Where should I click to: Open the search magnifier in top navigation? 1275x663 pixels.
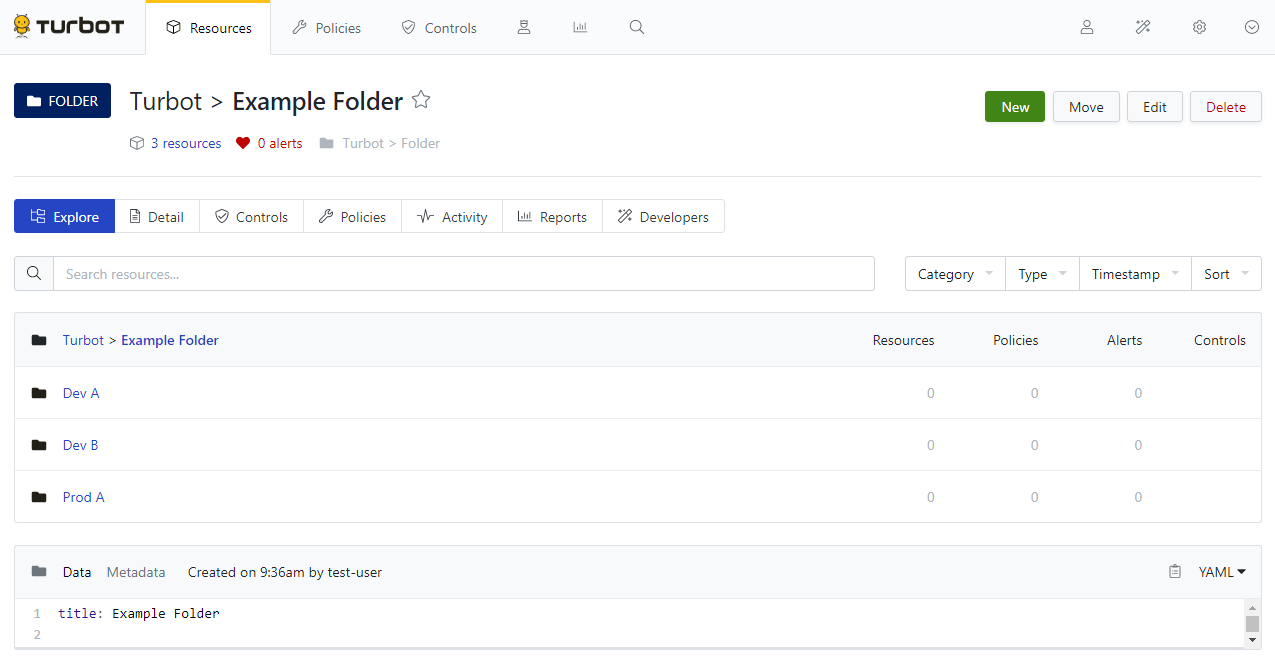[637, 27]
